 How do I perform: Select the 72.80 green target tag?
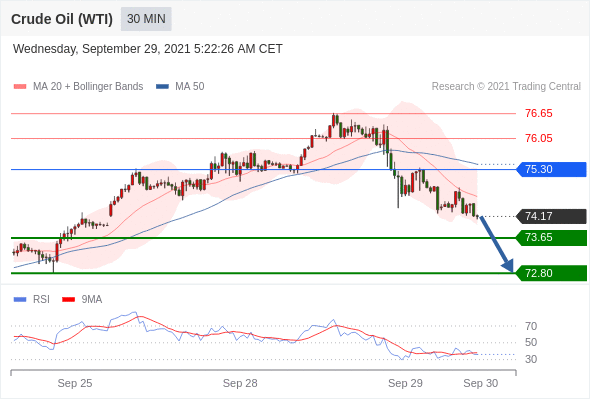point(551,273)
